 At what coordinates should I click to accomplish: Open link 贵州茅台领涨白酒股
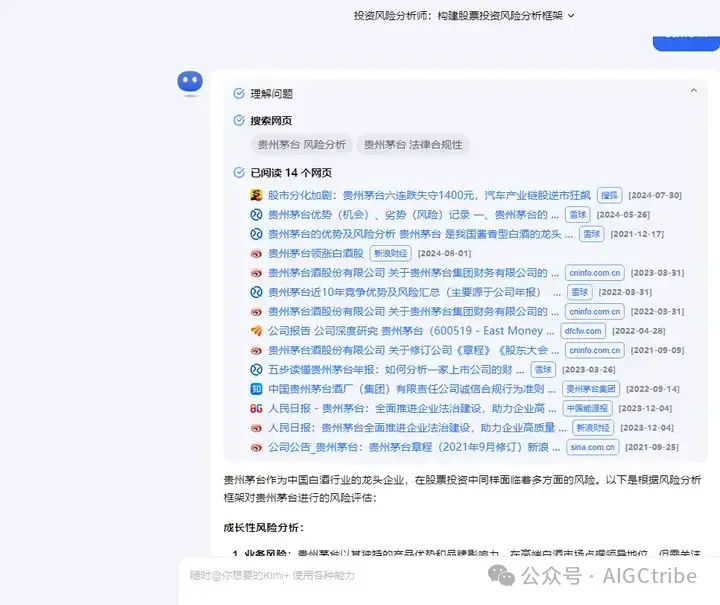pyautogui.click(x=316, y=253)
